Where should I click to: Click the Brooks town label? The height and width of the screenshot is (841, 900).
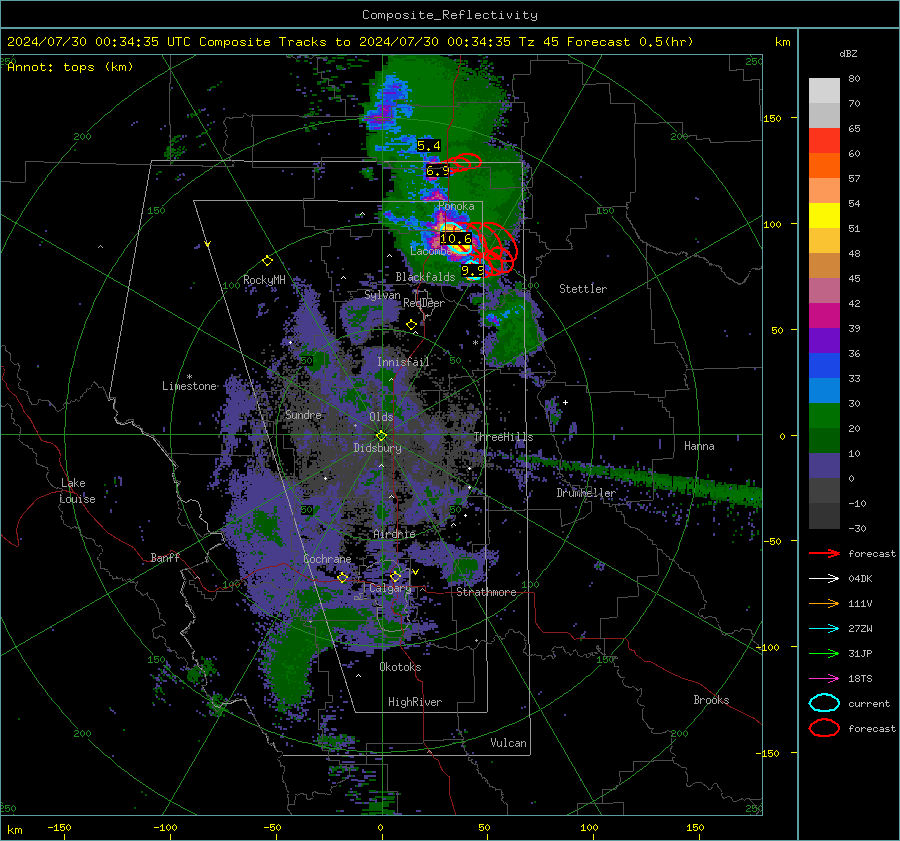click(711, 700)
